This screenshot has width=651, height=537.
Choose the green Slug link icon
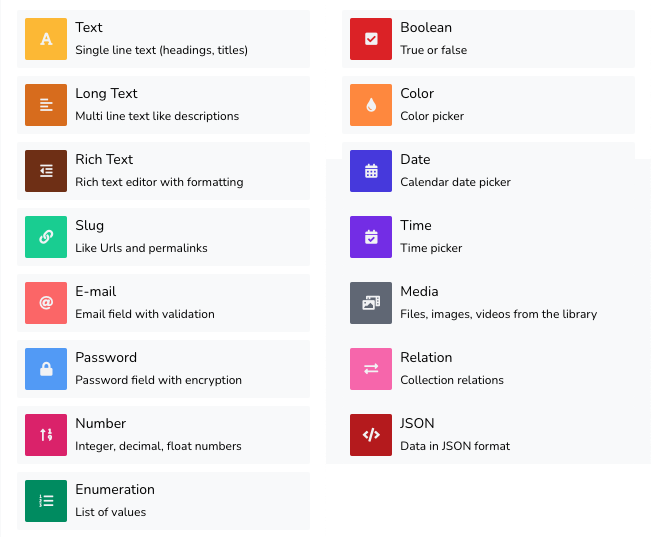(46, 237)
